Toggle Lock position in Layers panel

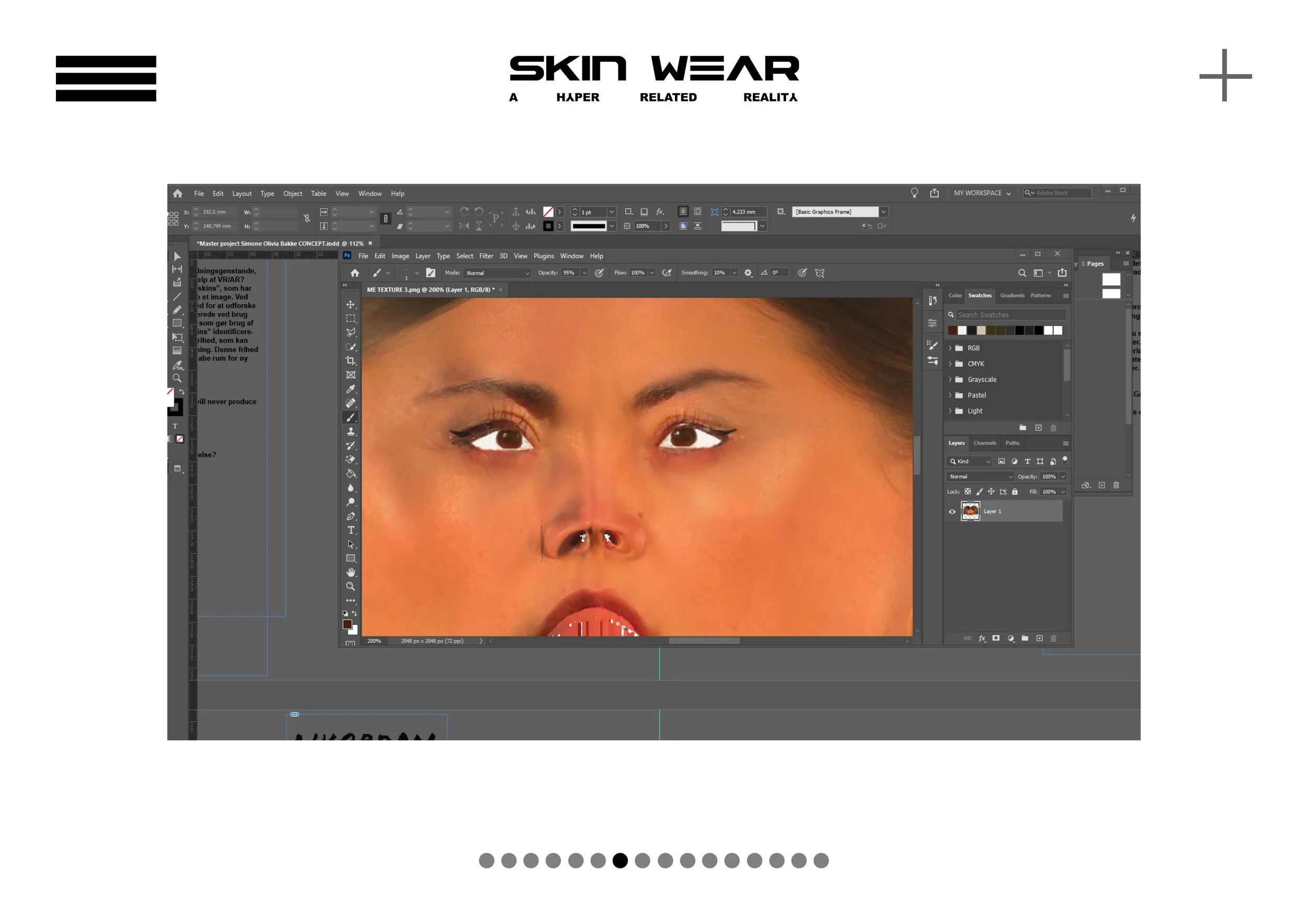[991, 492]
